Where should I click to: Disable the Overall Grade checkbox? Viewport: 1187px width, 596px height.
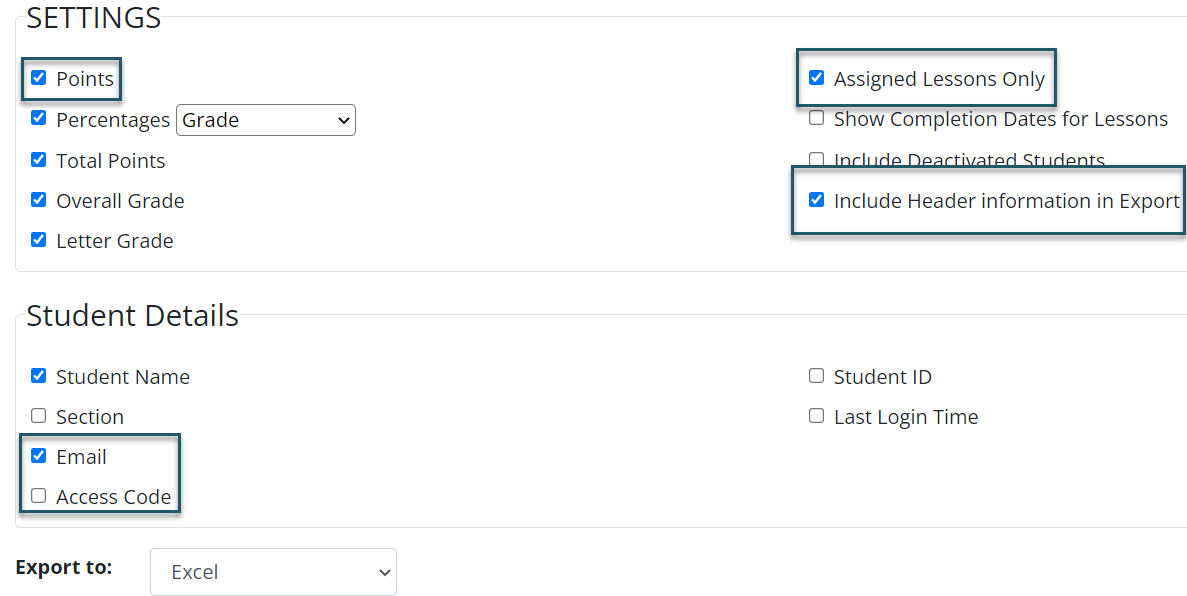[39, 200]
